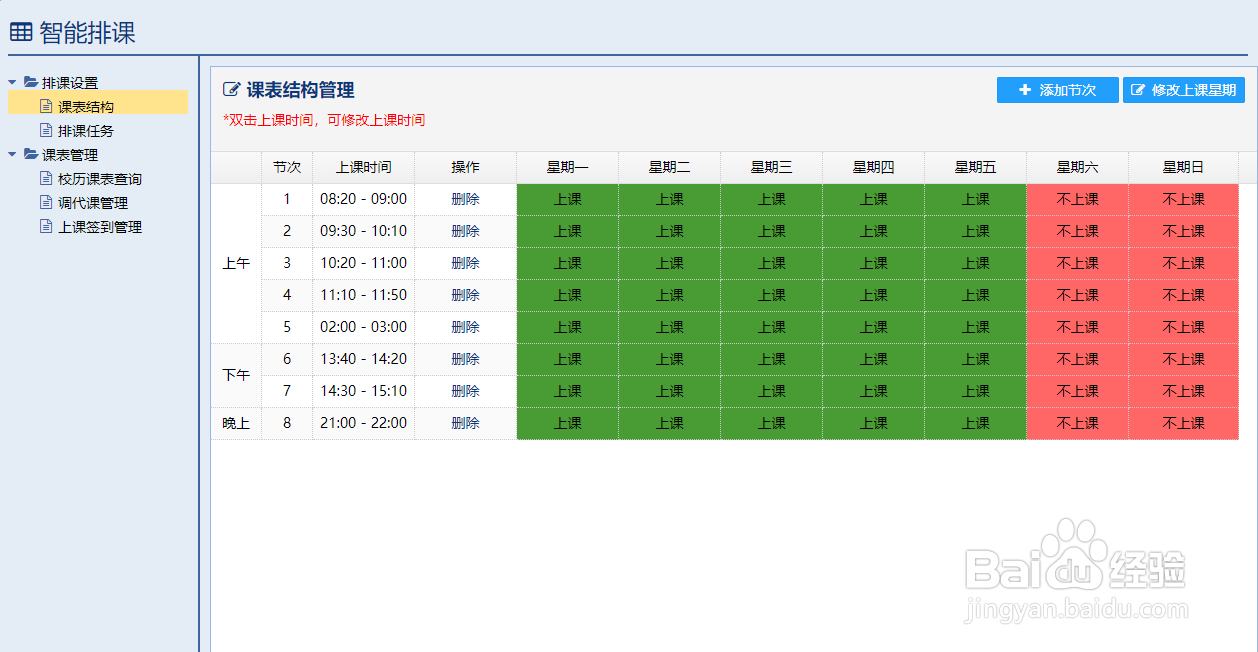1258x652 pixels.
Task: Select the time 13:40 - 14:20
Action: coord(363,359)
